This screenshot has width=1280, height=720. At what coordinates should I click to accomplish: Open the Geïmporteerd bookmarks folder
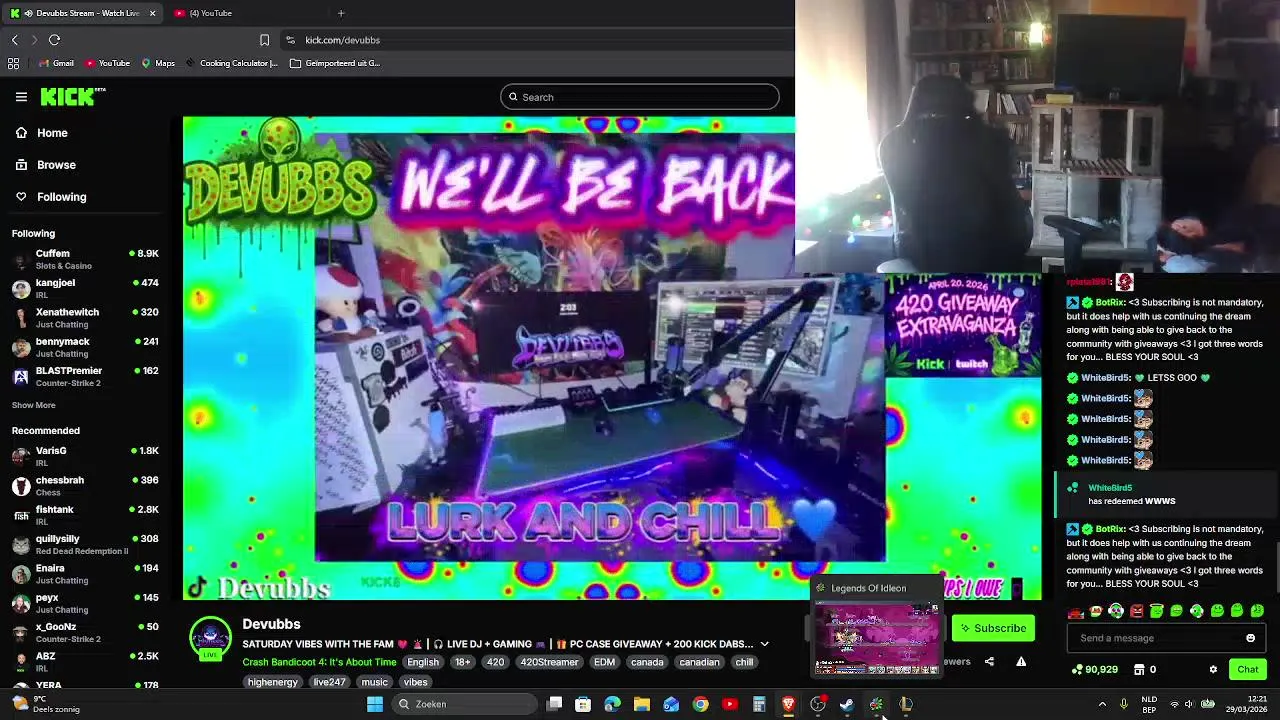[335, 63]
